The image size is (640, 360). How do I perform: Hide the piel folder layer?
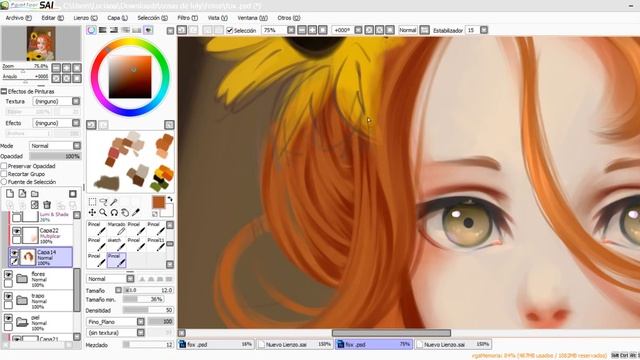pos(8,318)
